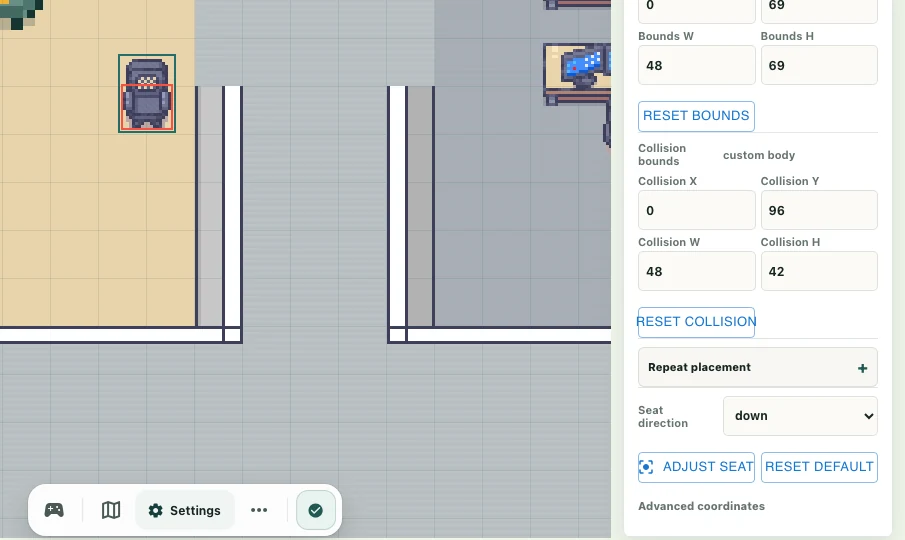Click the ADJUST SEAT button
This screenshot has height=540, width=905.
697,467
